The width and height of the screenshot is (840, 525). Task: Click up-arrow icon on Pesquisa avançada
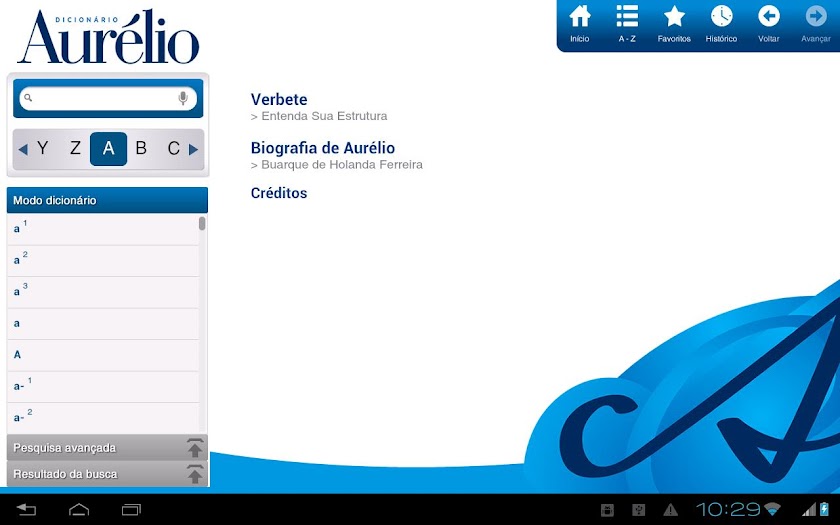click(x=195, y=447)
